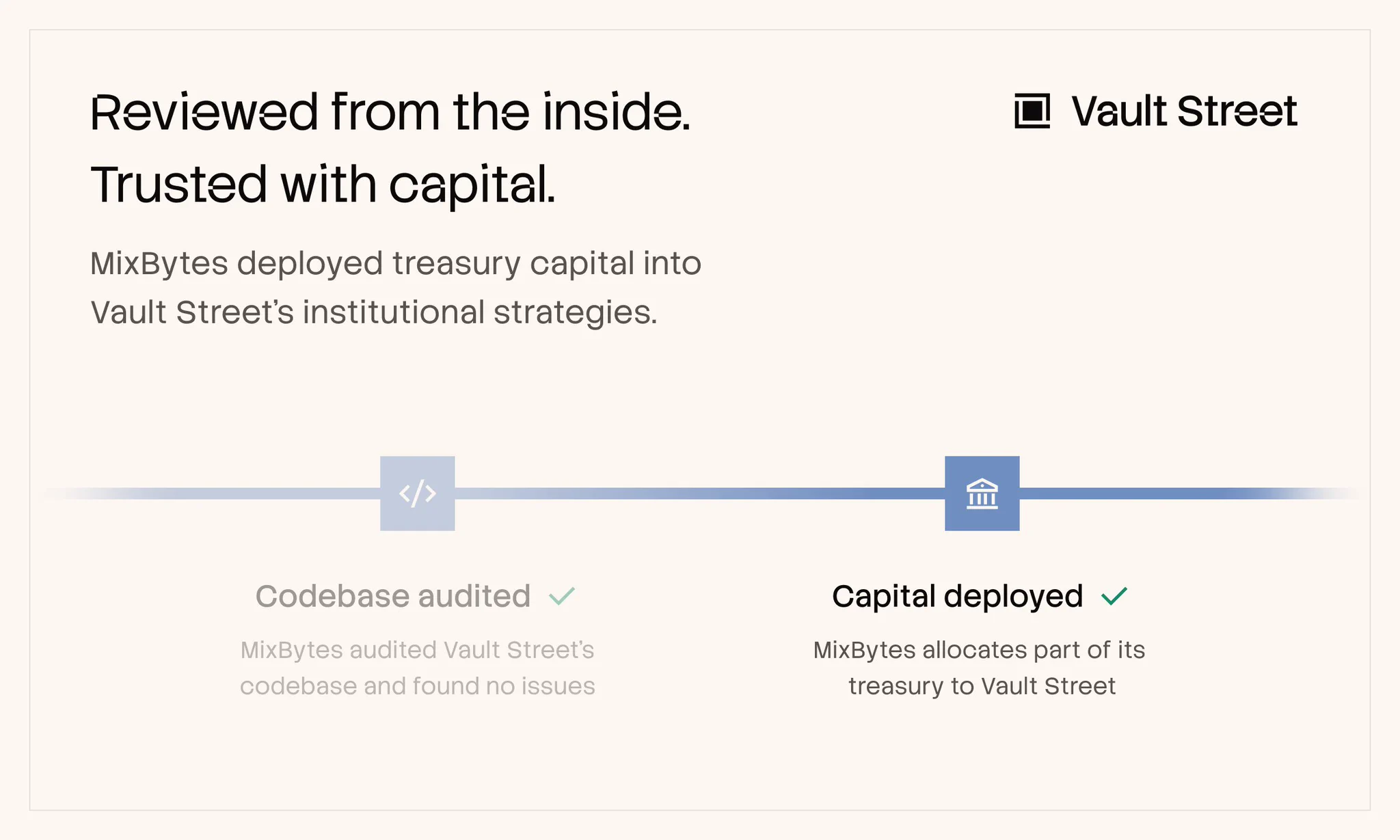Click text 'MixBytes allocates part of its'
Image resolution: width=1400 pixels, height=840 pixels.
coord(979,650)
